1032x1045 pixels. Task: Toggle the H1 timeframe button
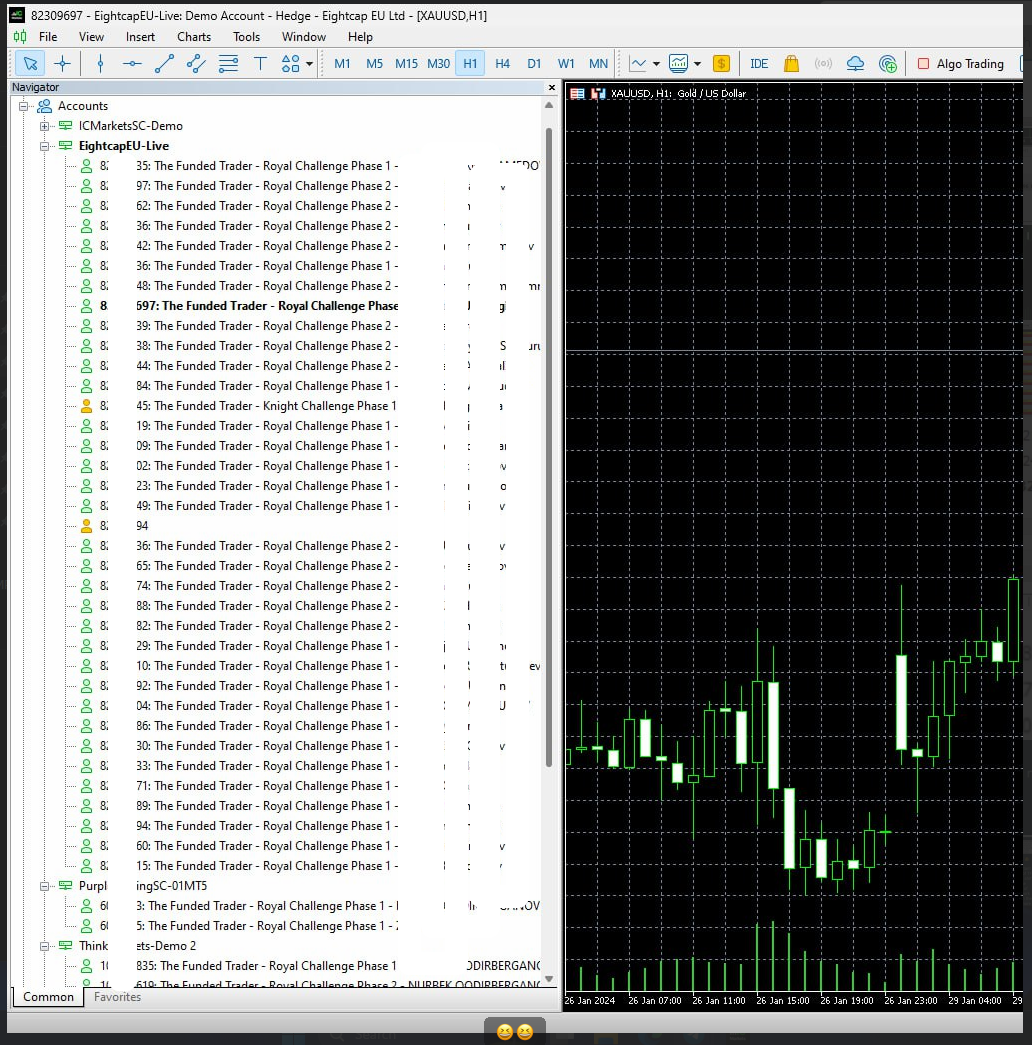[x=470, y=64]
